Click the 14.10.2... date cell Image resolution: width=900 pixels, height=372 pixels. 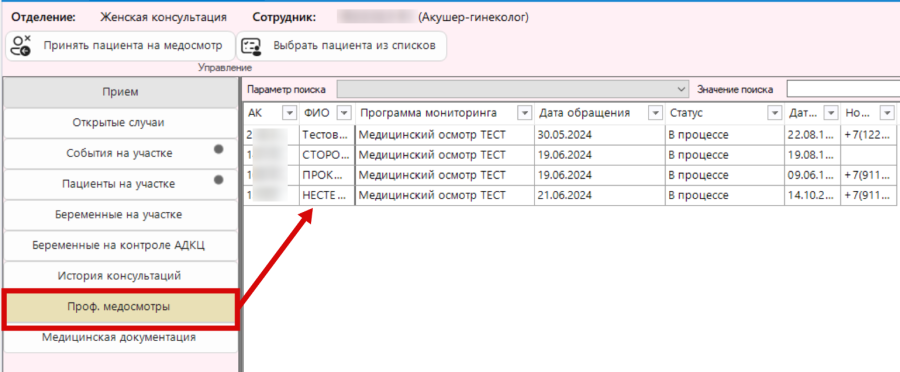812,195
